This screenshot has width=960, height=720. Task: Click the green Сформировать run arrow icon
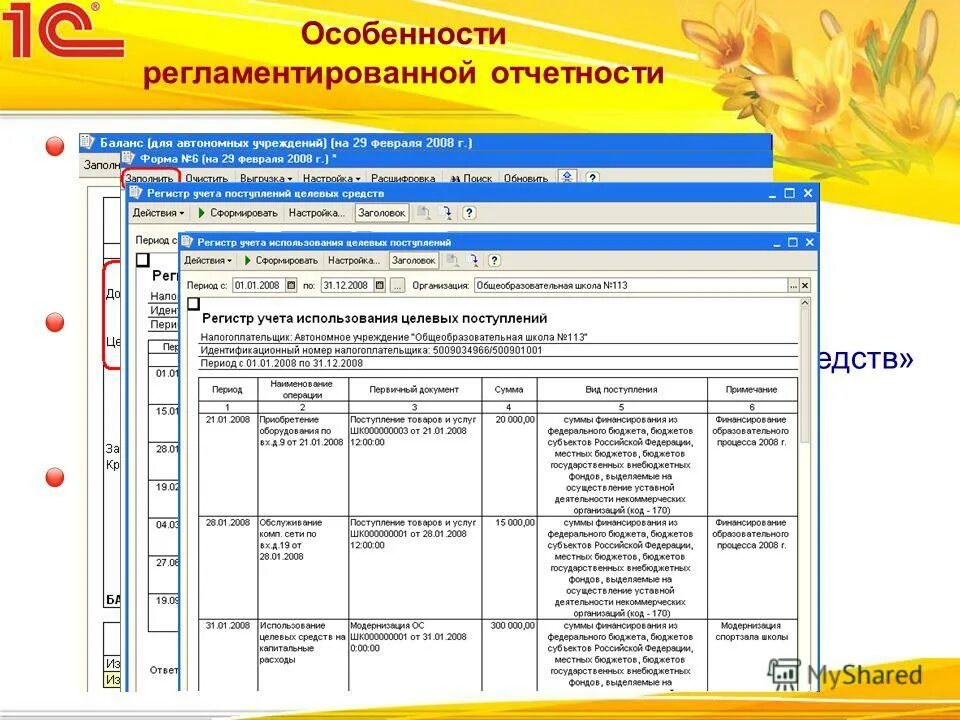pos(248,260)
